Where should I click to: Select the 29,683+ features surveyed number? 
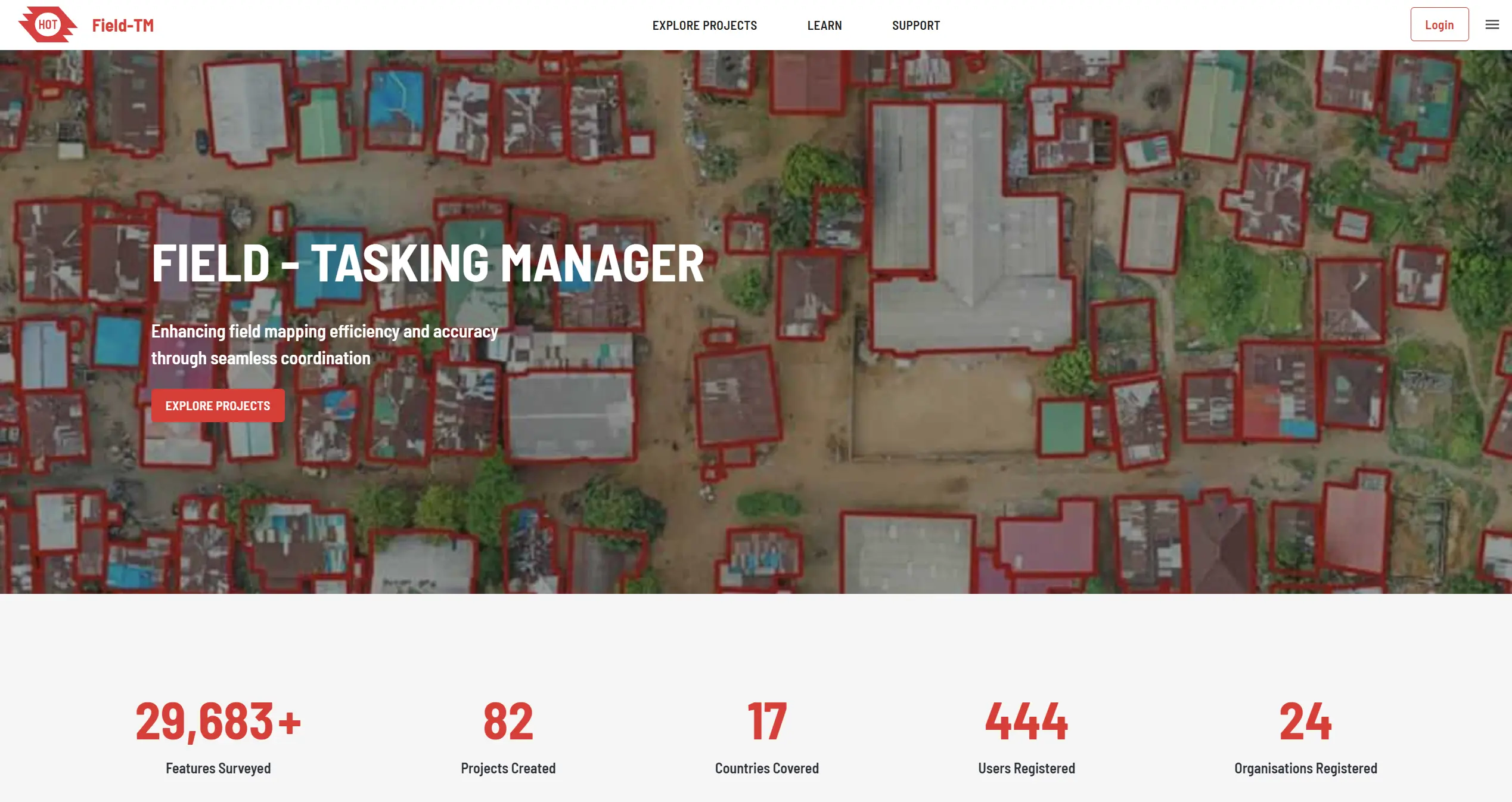(x=218, y=722)
